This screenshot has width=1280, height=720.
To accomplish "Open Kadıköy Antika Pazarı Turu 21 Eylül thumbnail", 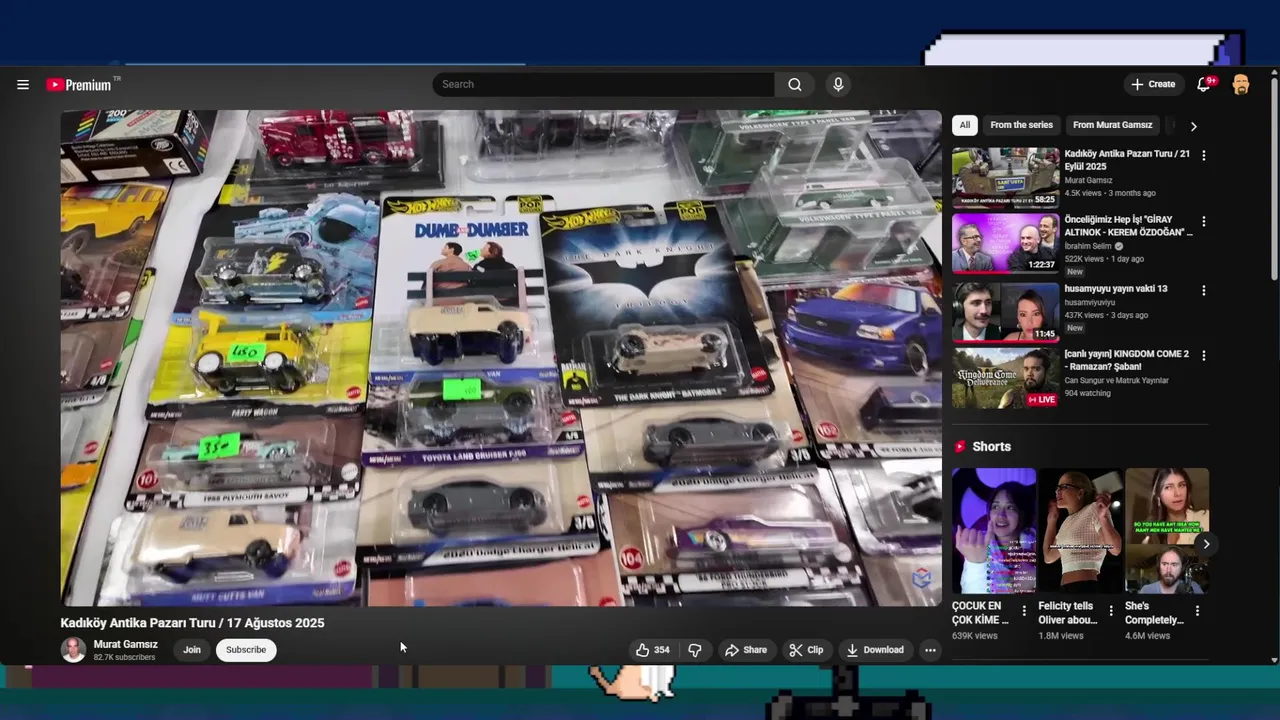I will [1006, 177].
